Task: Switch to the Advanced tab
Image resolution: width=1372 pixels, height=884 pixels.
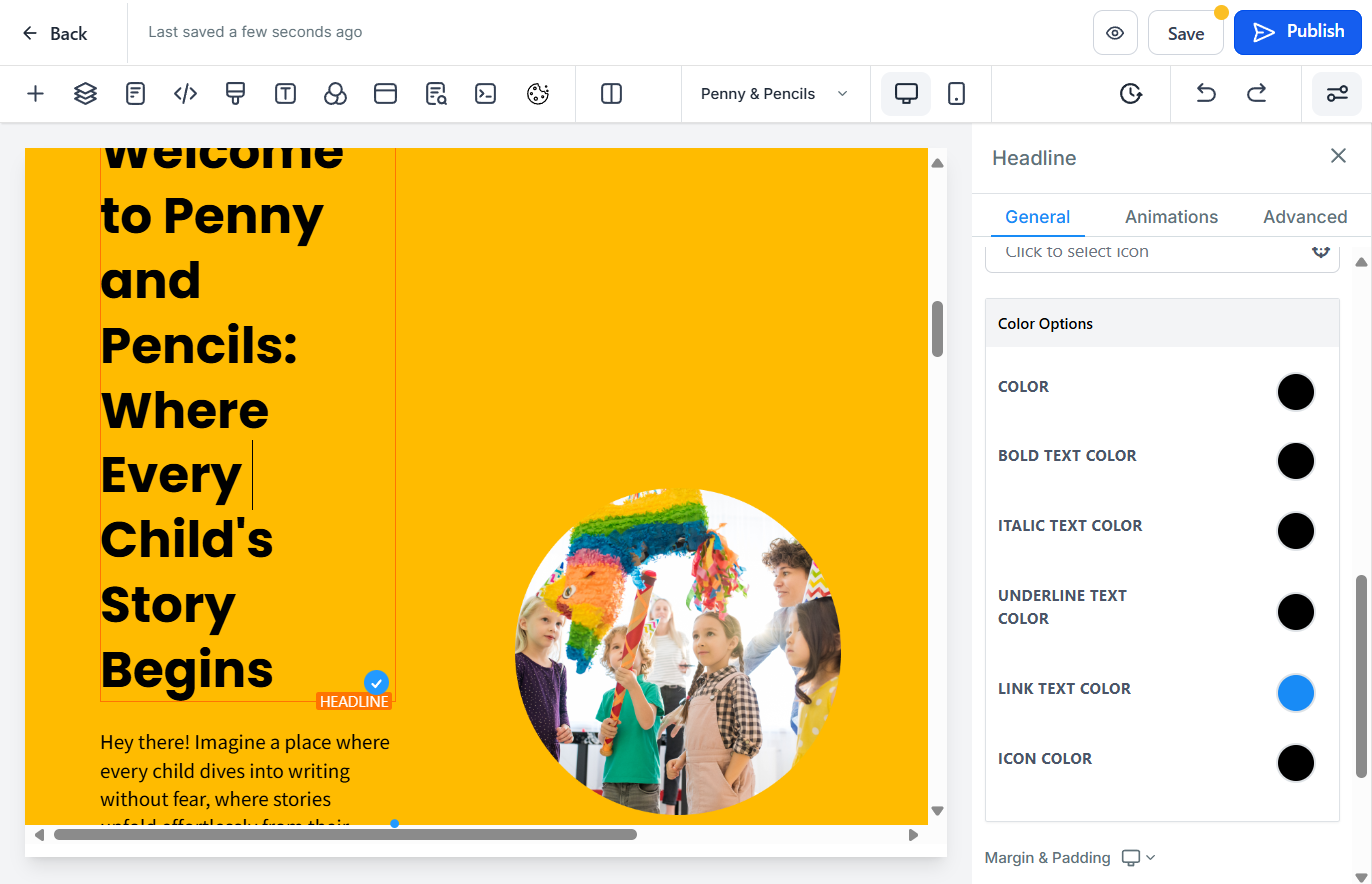Action: (1305, 217)
